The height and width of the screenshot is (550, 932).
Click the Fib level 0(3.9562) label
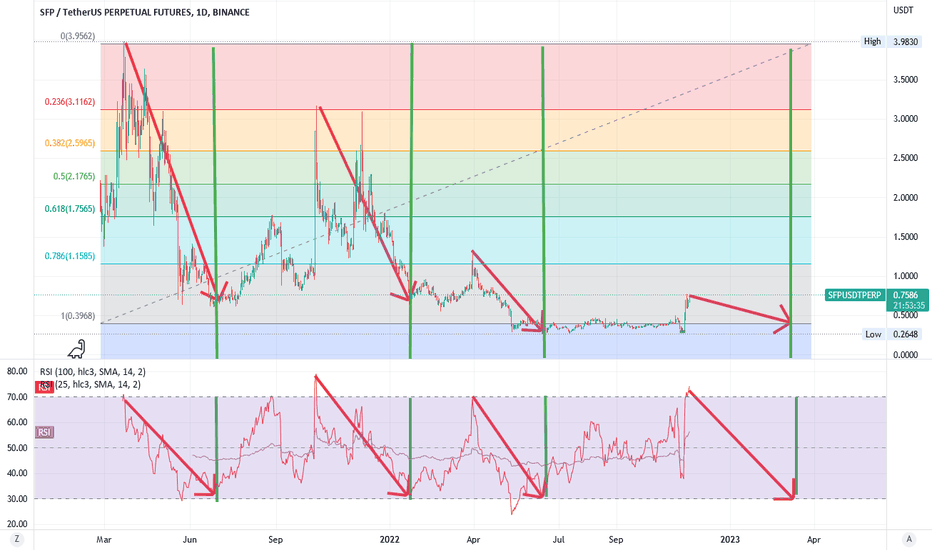click(x=77, y=36)
